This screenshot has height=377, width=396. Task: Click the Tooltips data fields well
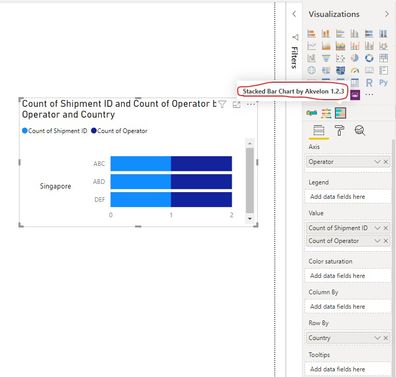point(348,369)
